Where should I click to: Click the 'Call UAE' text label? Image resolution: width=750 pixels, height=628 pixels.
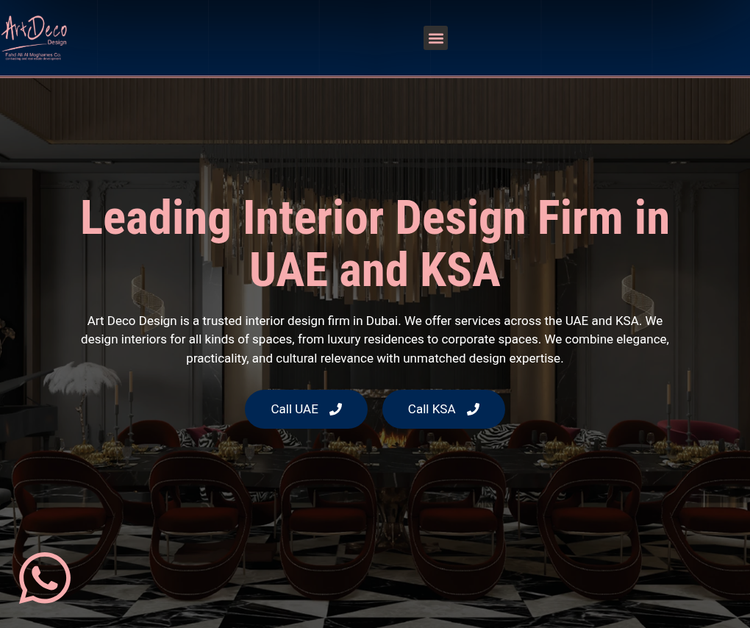(x=294, y=409)
